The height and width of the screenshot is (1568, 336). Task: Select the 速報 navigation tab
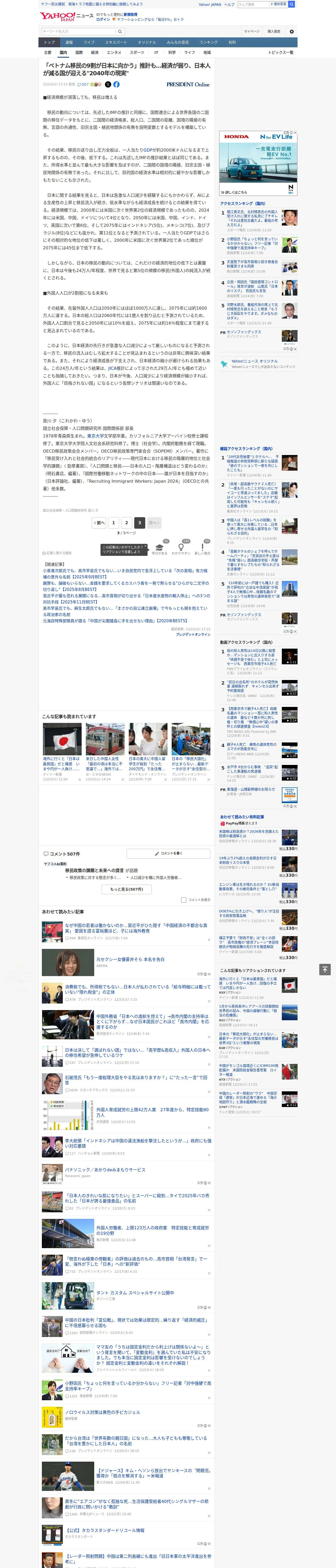coord(69,43)
